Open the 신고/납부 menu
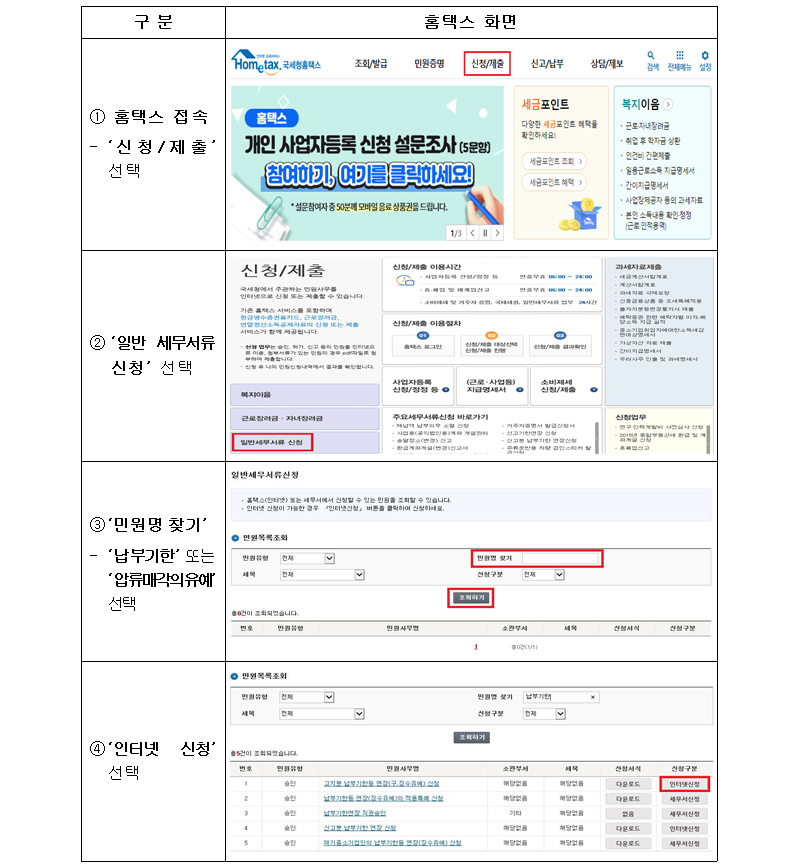800x868 pixels. [547, 64]
